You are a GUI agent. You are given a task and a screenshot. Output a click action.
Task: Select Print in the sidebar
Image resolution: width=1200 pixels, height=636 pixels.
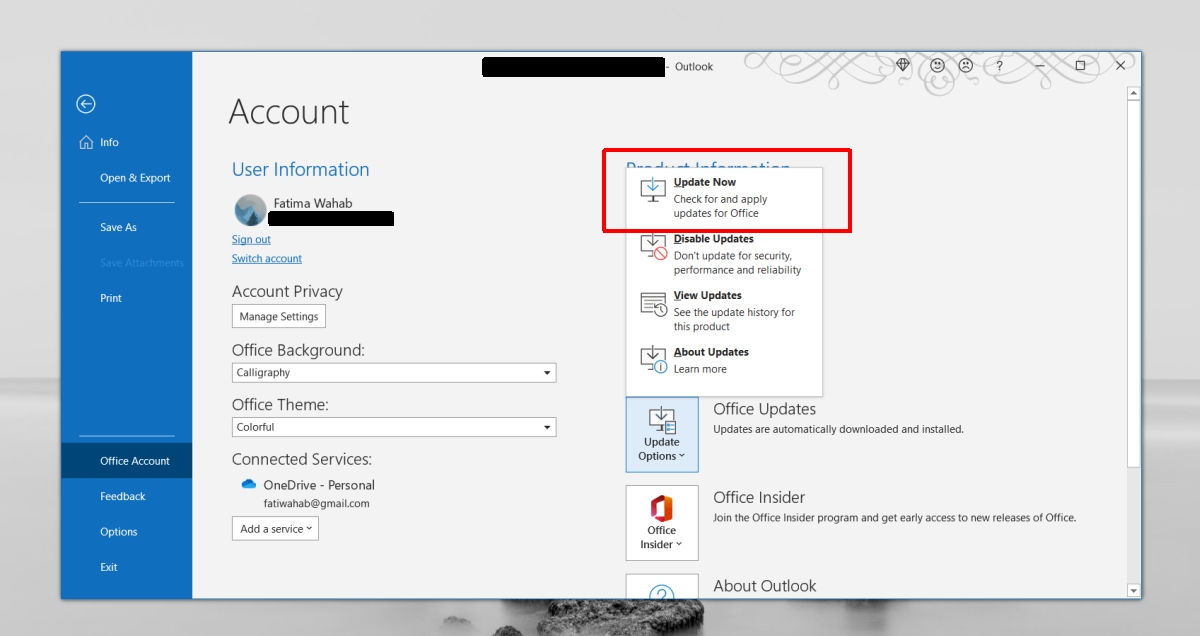126,298
